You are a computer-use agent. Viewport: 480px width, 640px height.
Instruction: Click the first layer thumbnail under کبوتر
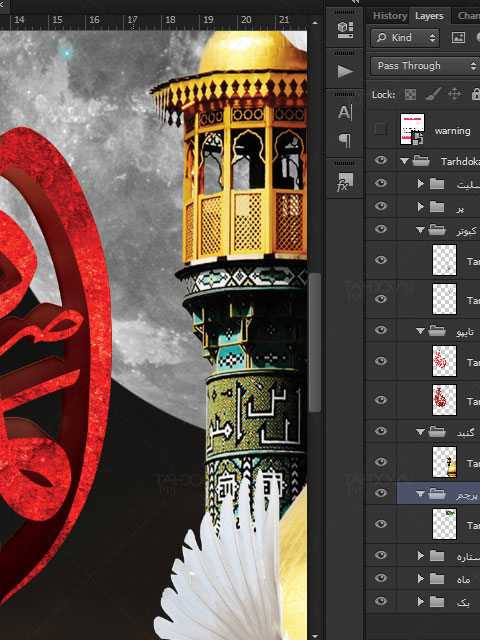pos(444,260)
